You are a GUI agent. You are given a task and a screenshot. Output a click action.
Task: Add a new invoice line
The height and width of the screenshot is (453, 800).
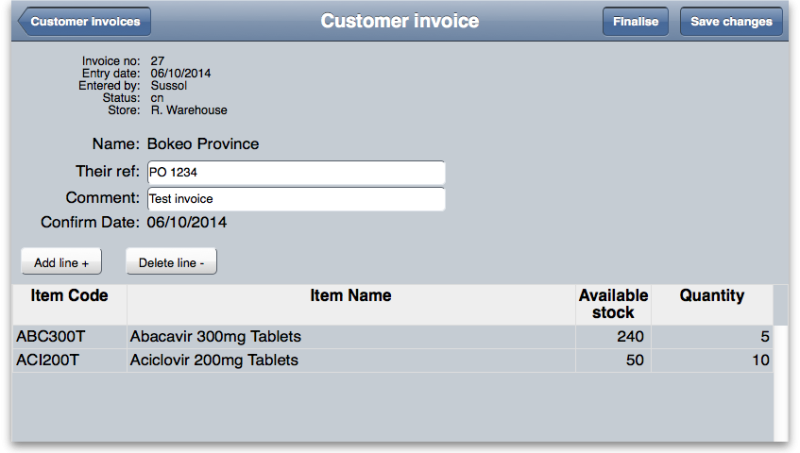click(x=61, y=262)
